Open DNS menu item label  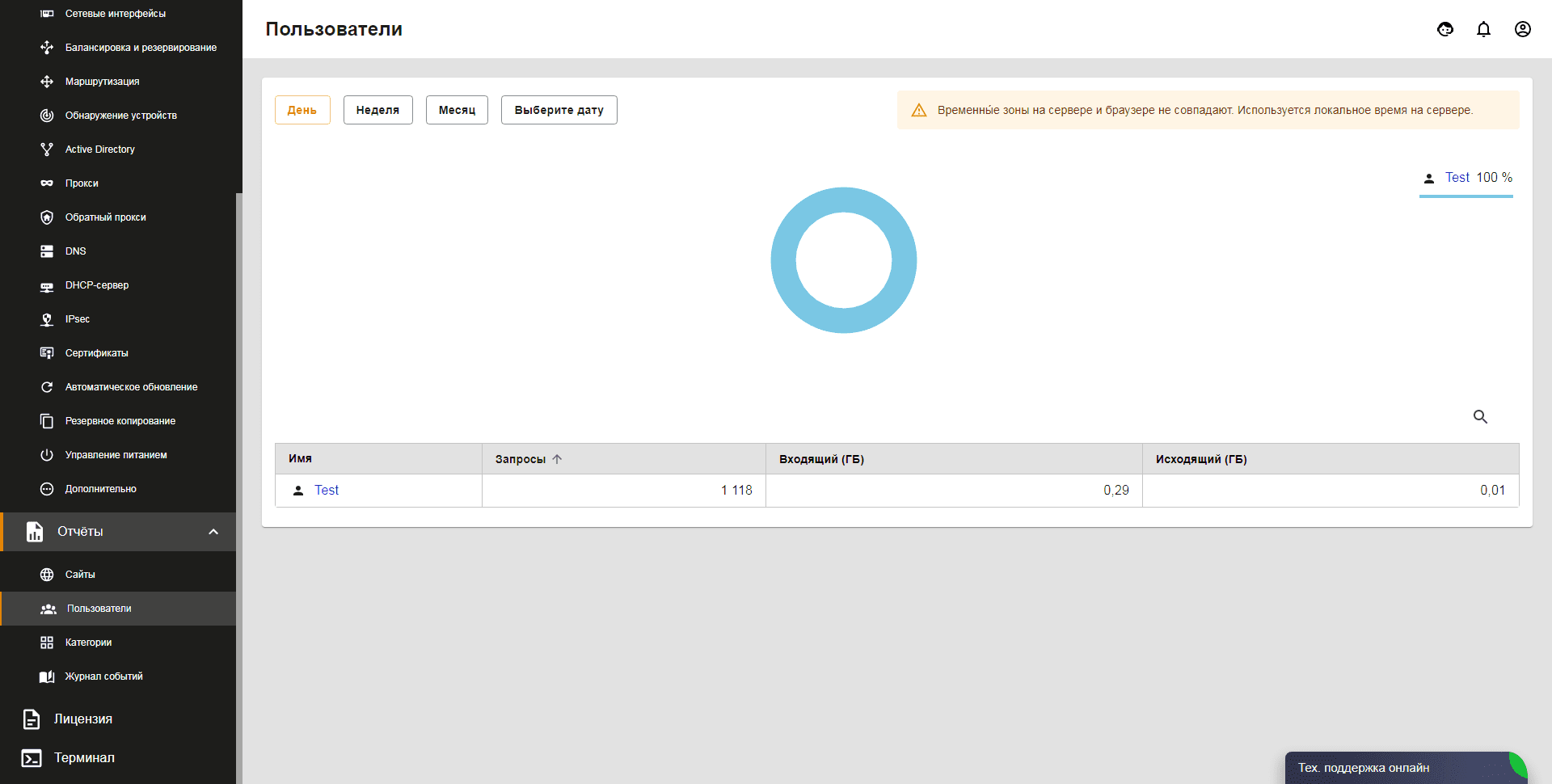click(x=76, y=251)
